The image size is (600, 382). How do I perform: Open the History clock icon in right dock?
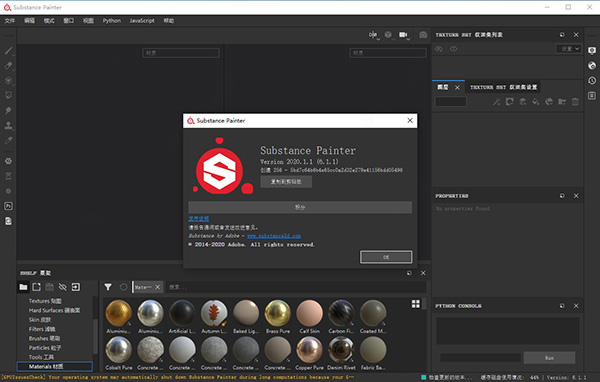click(592, 80)
